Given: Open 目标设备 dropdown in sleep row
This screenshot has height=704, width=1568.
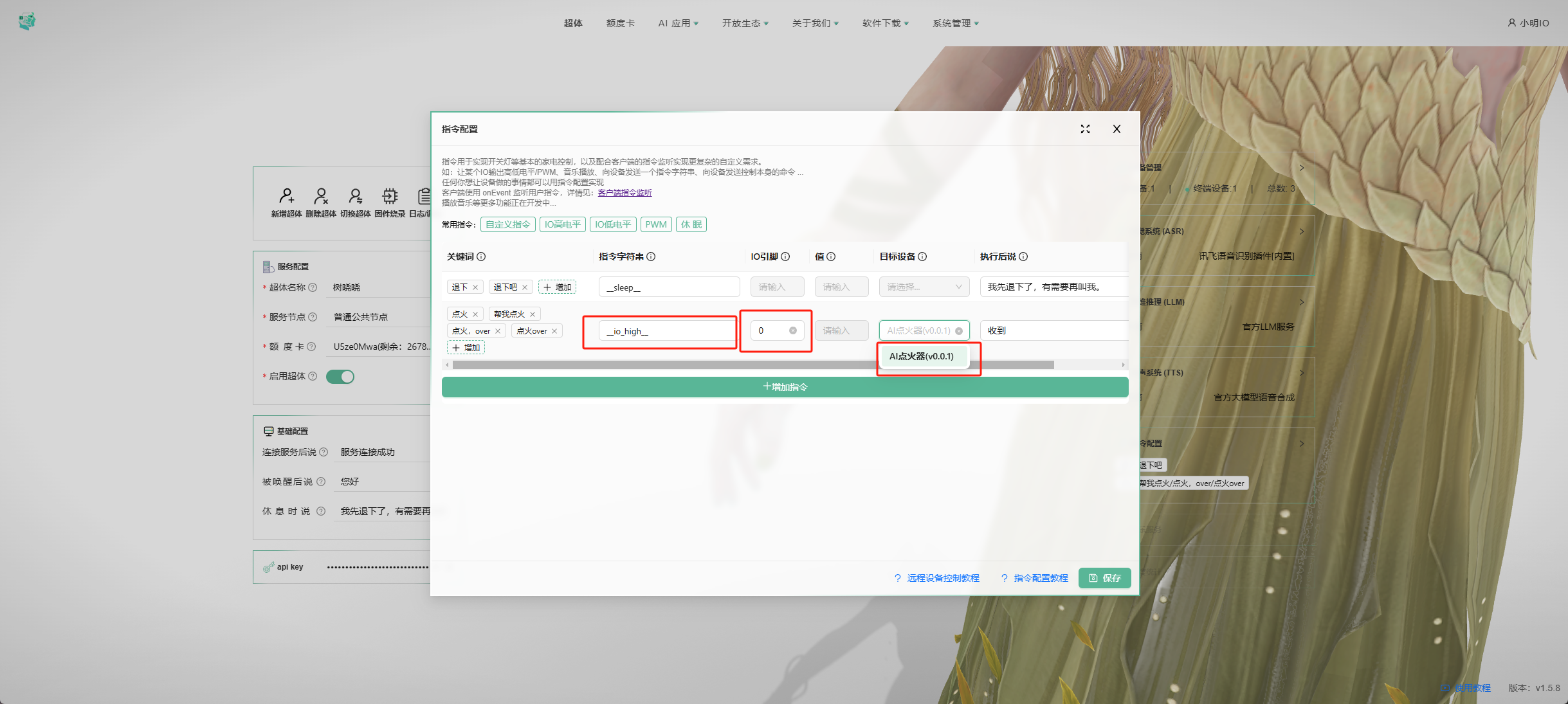Looking at the screenshot, I should point(924,287).
